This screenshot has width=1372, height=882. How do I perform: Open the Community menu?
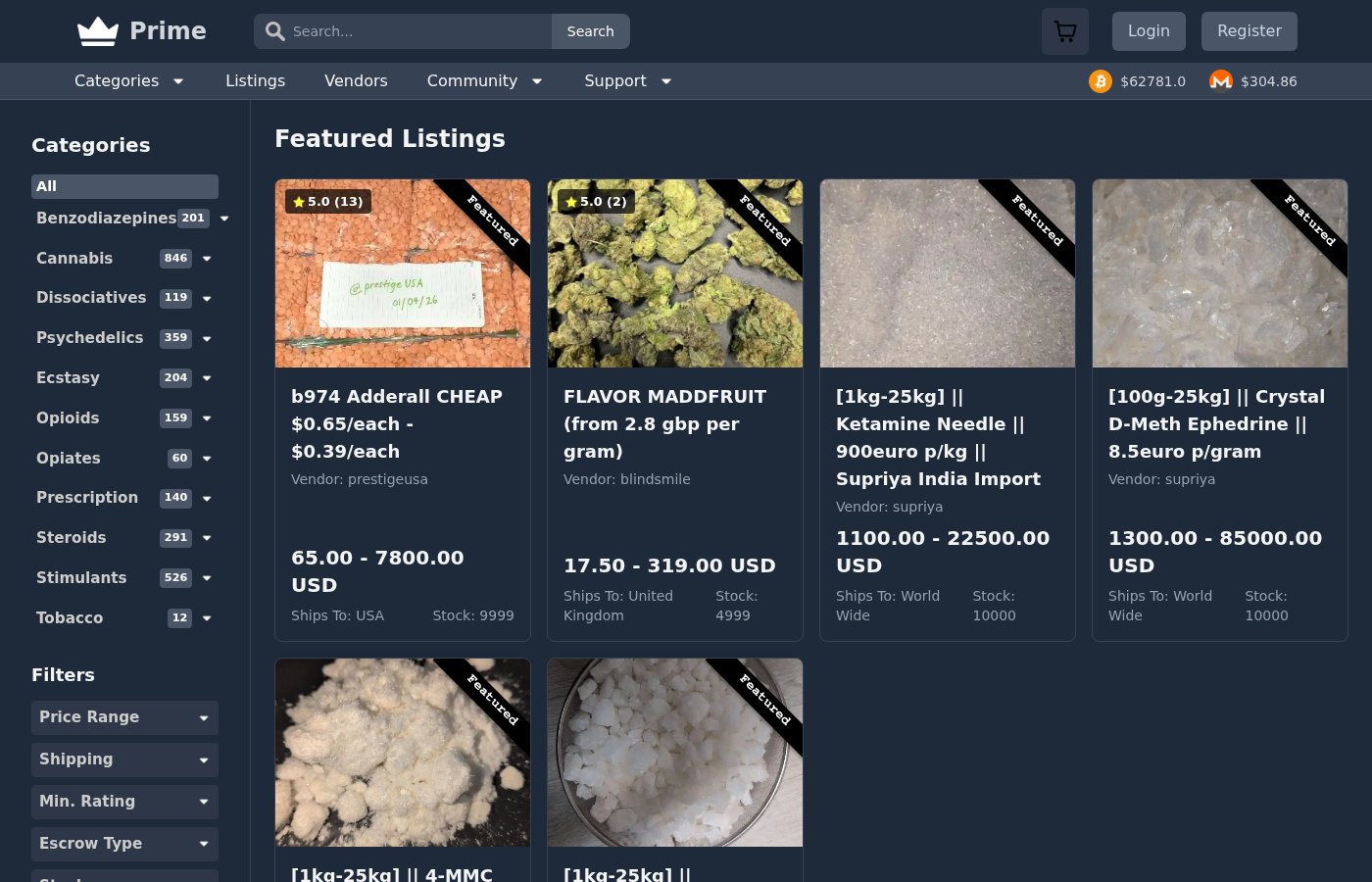484,81
